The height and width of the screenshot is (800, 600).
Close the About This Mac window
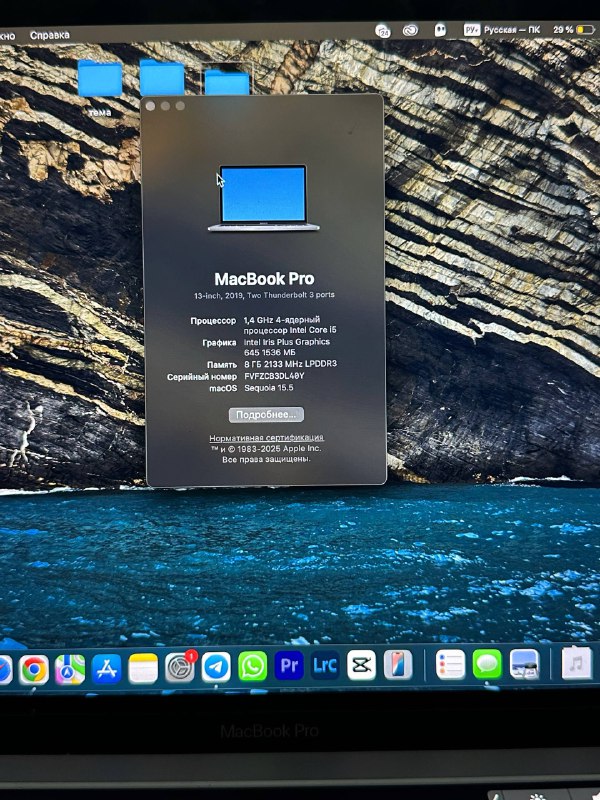pos(150,106)
